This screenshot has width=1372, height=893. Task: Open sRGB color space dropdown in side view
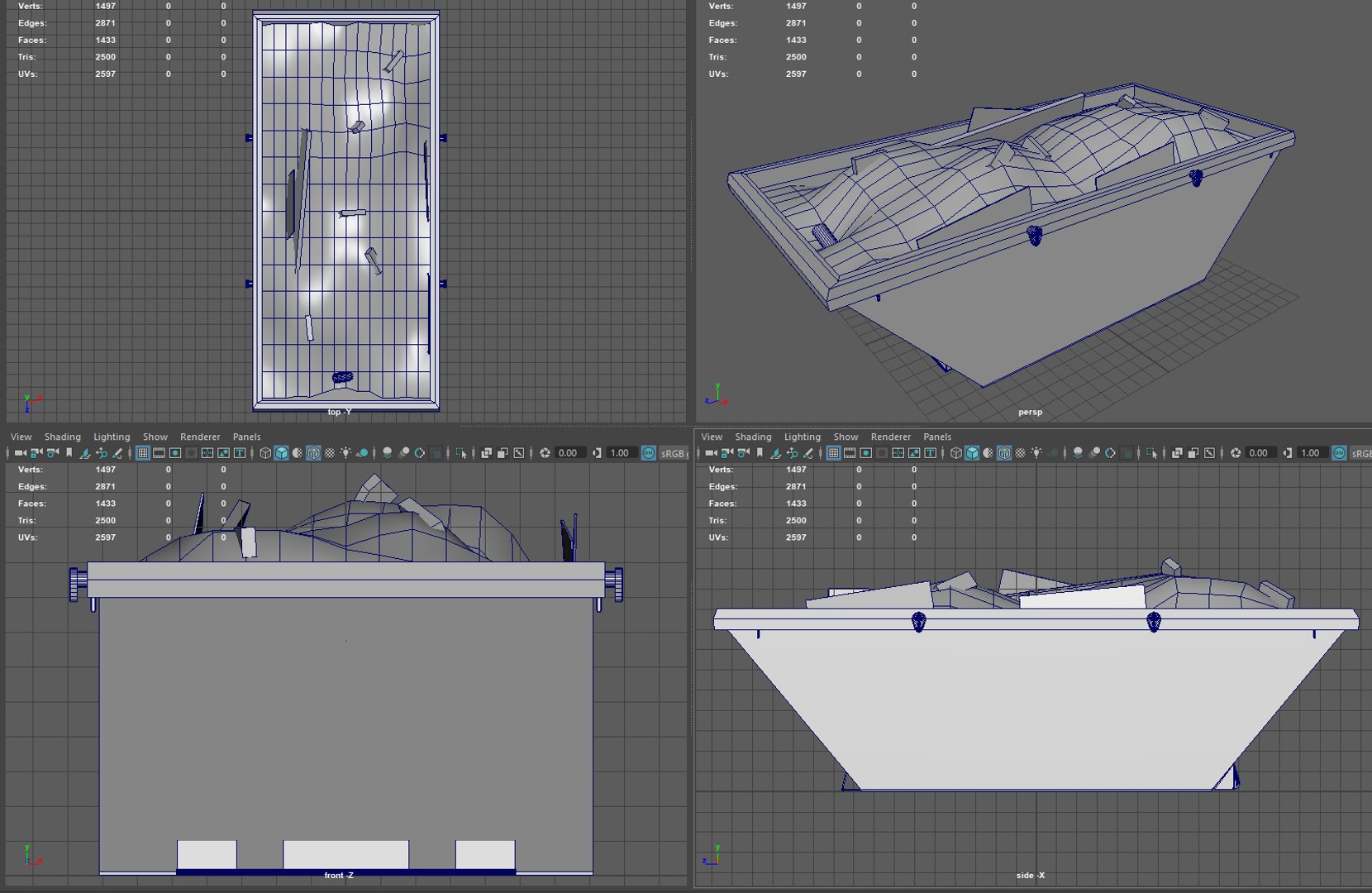tap(1360, 453)
